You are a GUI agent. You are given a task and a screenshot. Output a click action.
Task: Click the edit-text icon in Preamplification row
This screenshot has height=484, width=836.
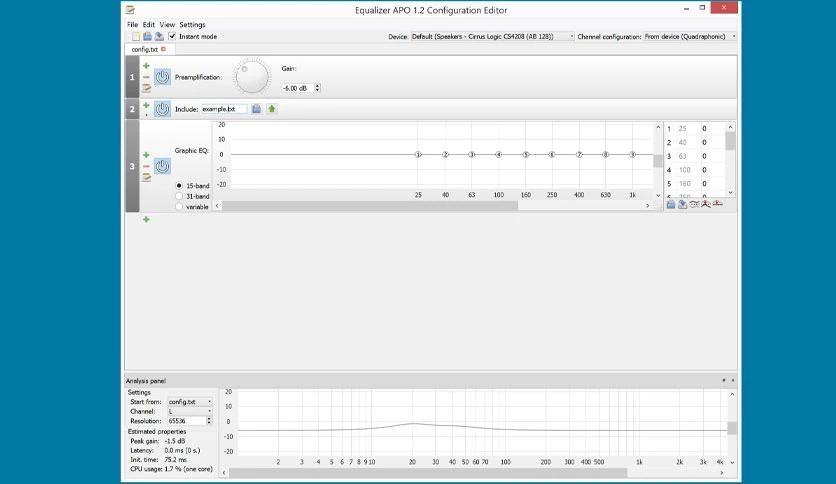click(146, 88)
